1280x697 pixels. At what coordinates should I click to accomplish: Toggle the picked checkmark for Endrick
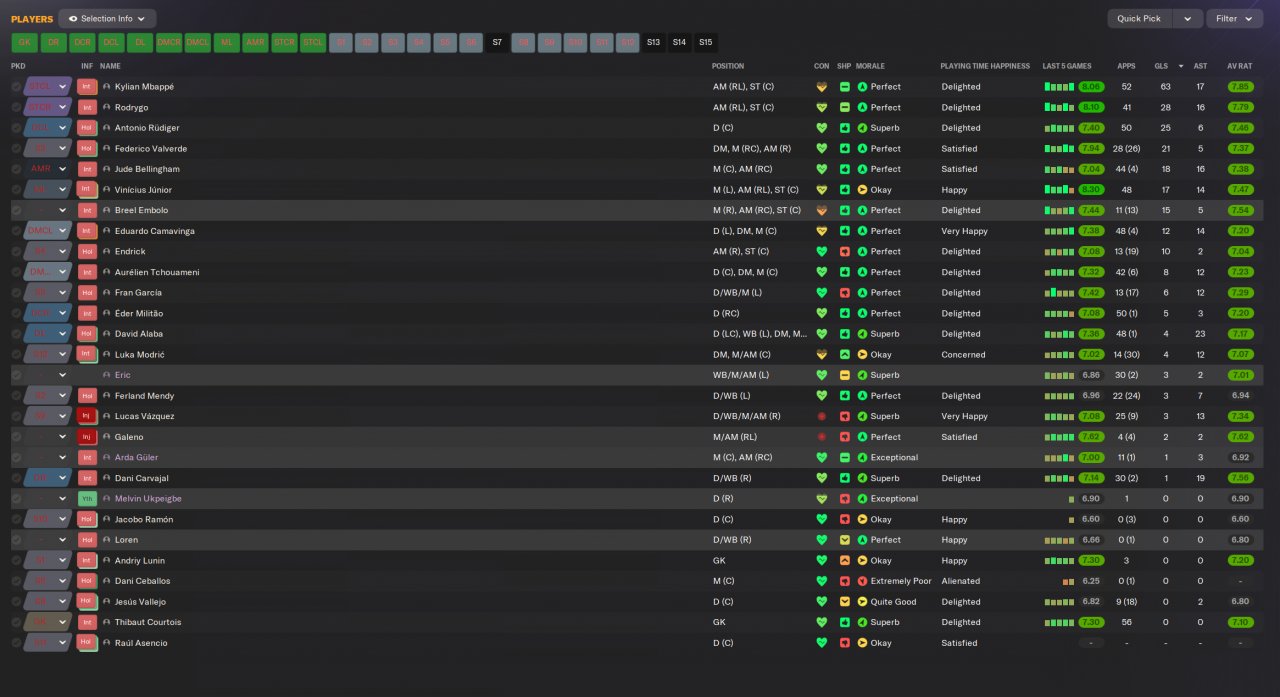click(16, 252)
